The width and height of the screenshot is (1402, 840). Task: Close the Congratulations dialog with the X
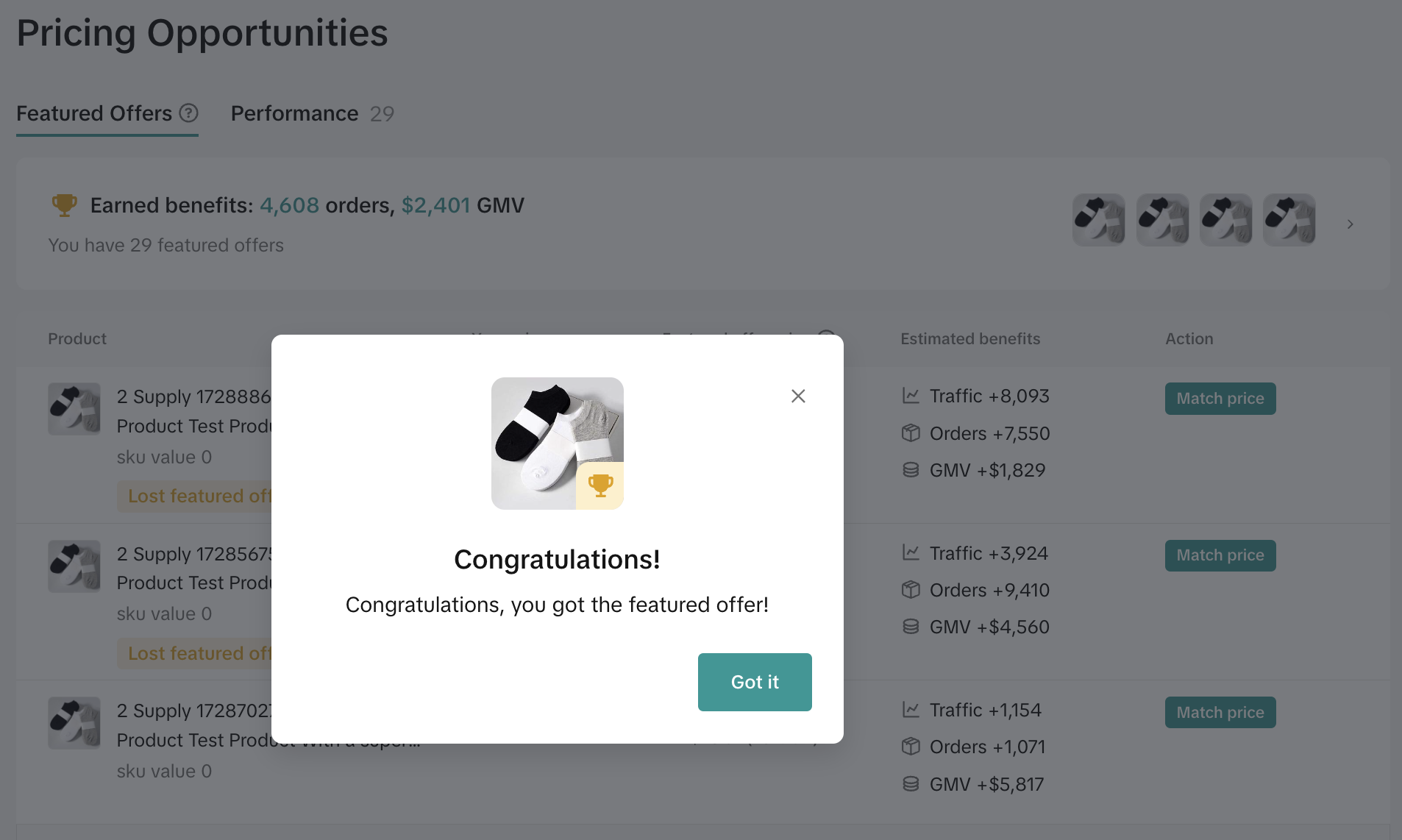(798, 396)
